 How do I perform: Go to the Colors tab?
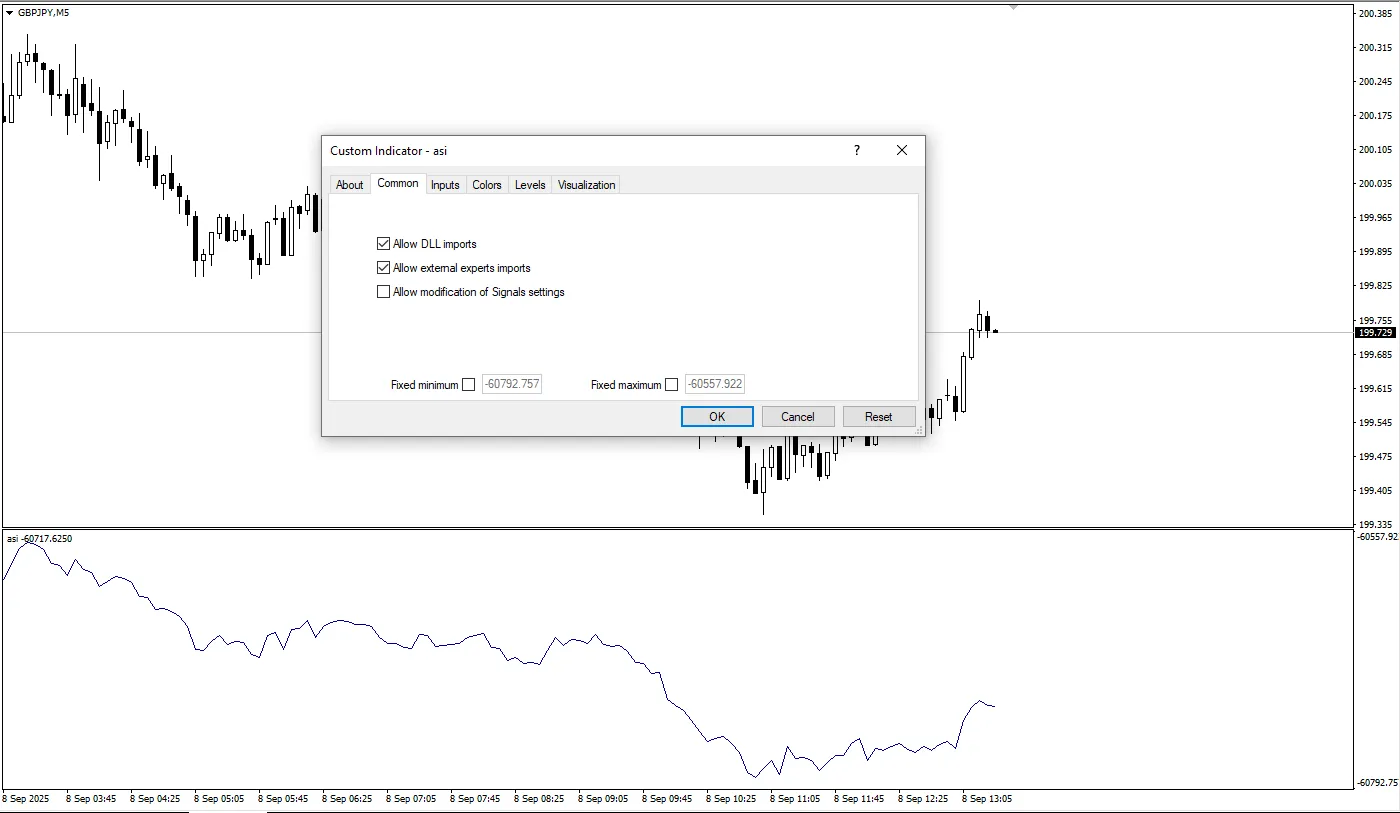487,185
